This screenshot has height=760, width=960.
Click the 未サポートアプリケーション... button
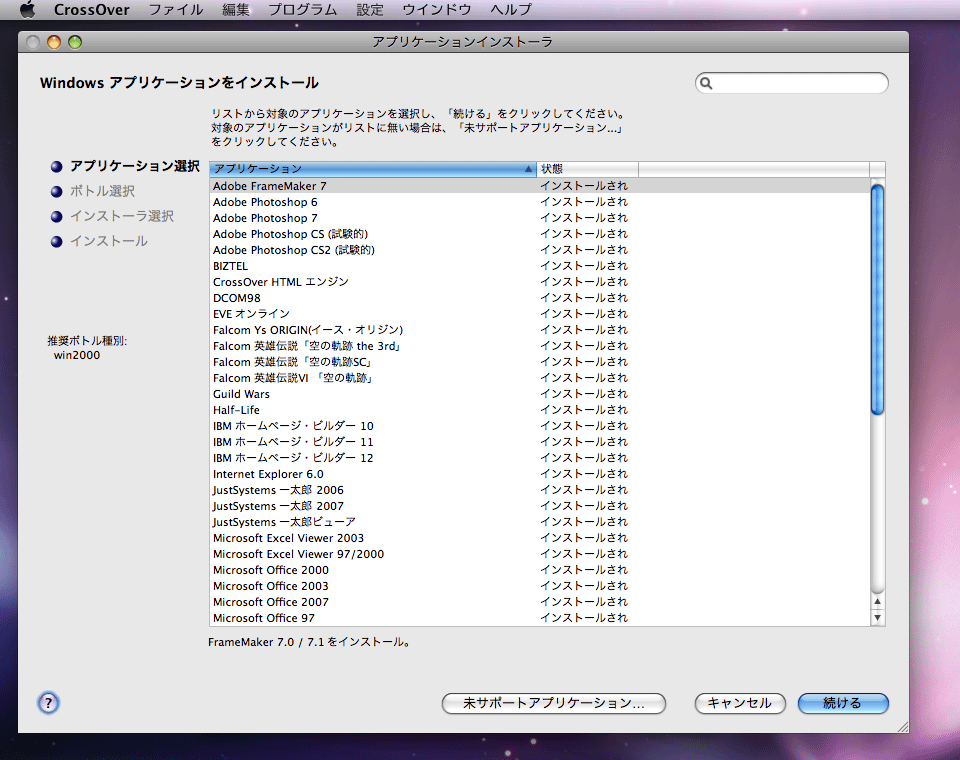tap(553, 703)
